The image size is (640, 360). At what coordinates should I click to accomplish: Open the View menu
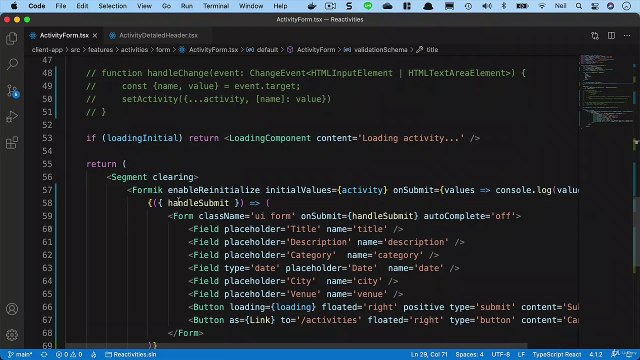(144, 6)
